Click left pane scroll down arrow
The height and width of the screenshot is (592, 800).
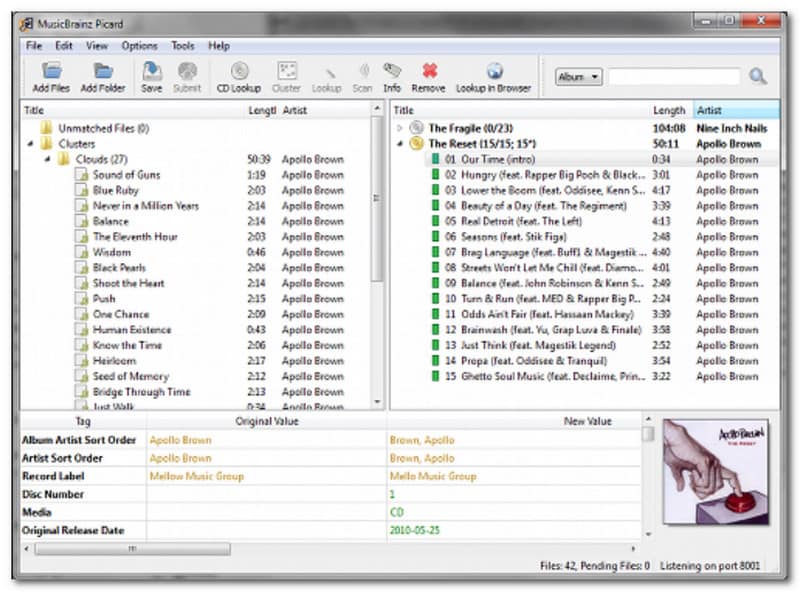point(377,402)
